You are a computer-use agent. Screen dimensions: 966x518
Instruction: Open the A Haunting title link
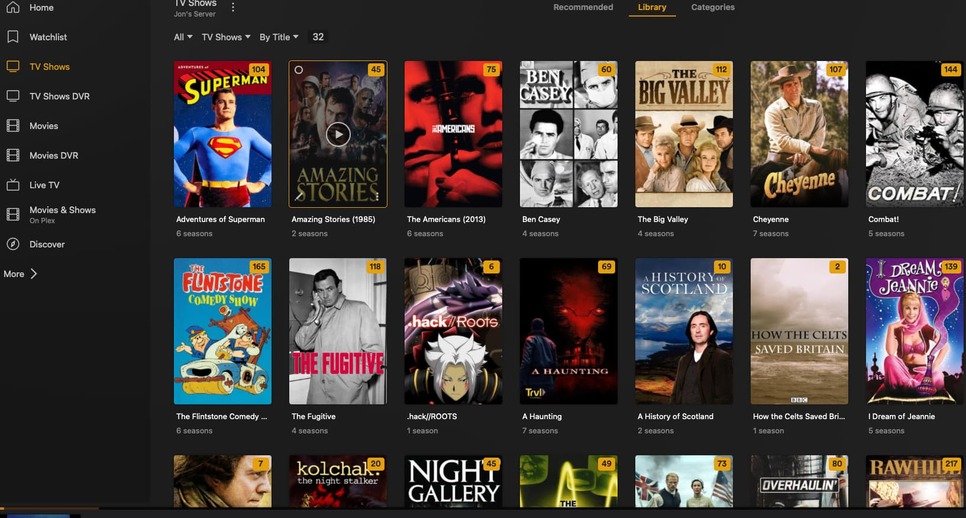coord(542,416)
